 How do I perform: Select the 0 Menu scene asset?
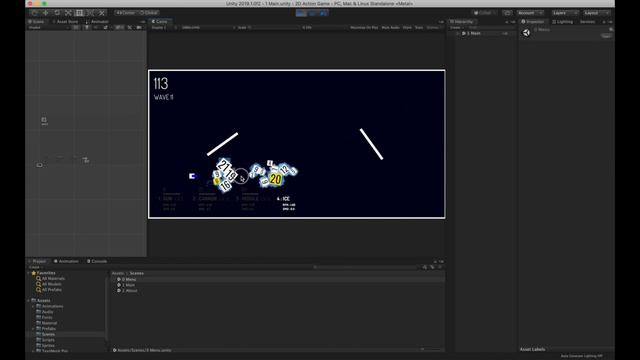(x=127, y=280)
